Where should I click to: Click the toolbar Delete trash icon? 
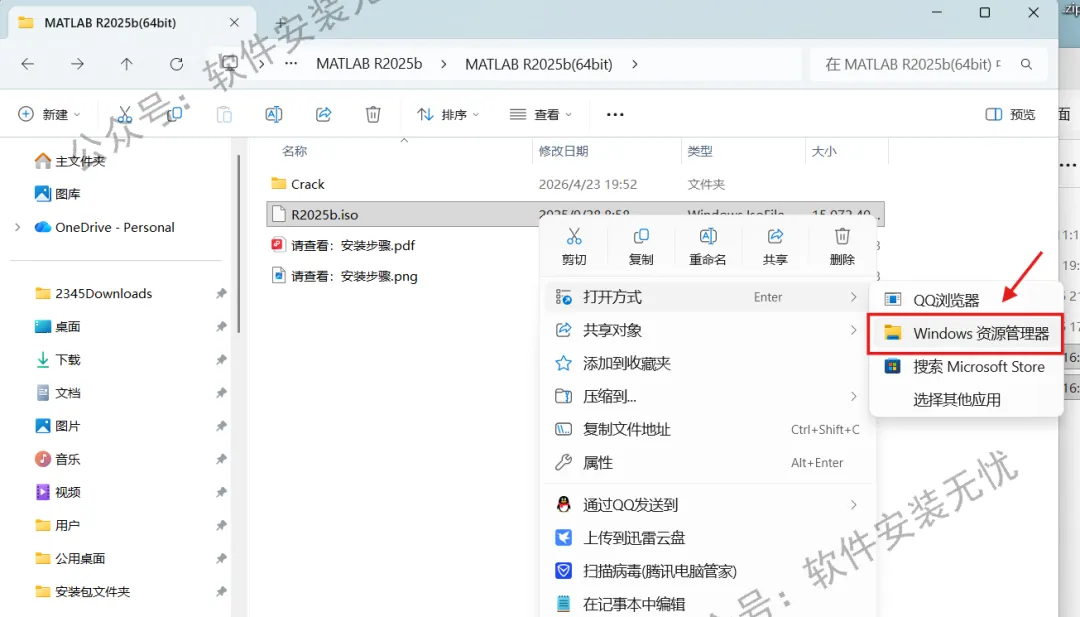point(373,114)
